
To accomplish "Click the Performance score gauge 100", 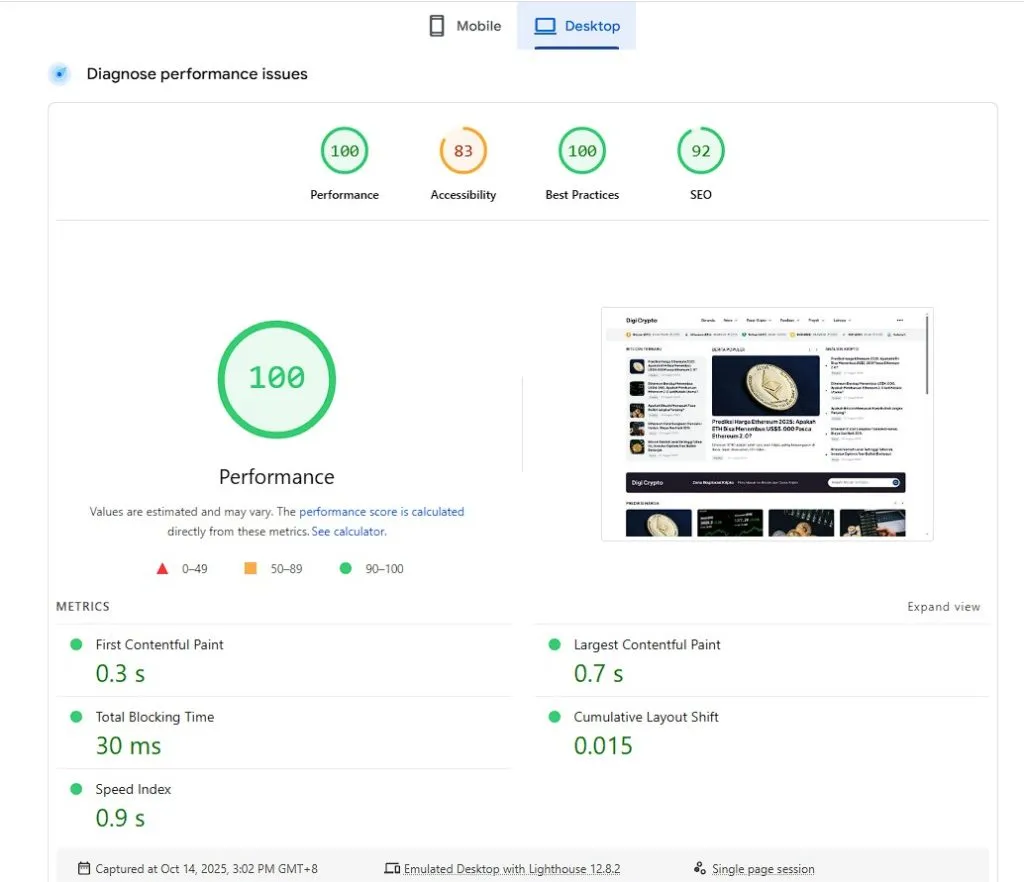I will click(344, 152).
